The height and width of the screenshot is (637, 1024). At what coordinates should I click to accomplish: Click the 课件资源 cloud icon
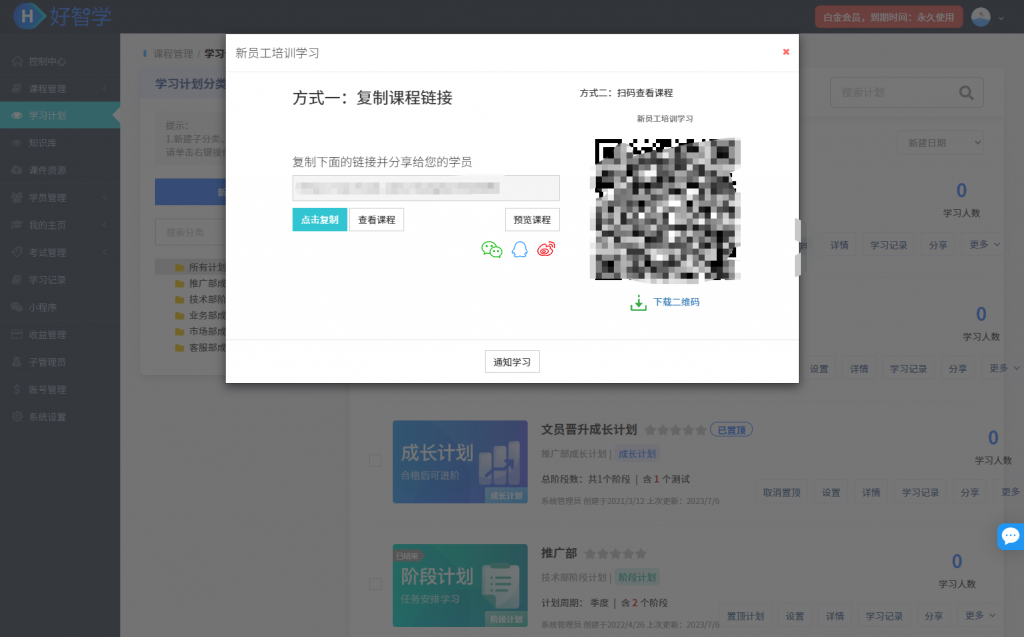click(17, 171)
